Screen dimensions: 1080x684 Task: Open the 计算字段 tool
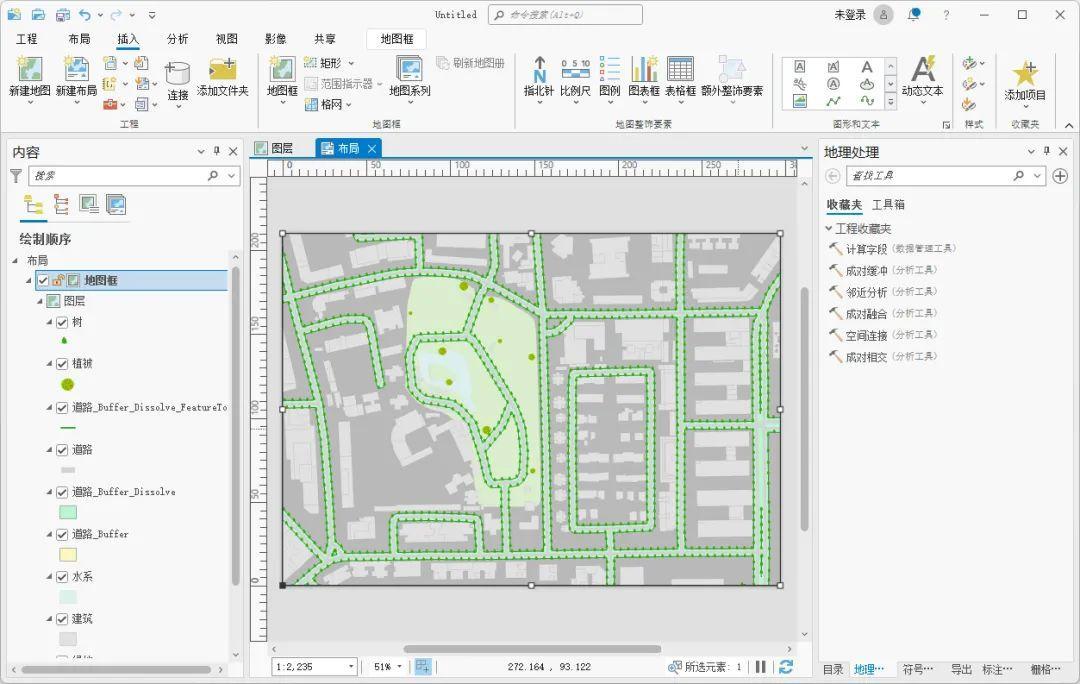(866, 249)
